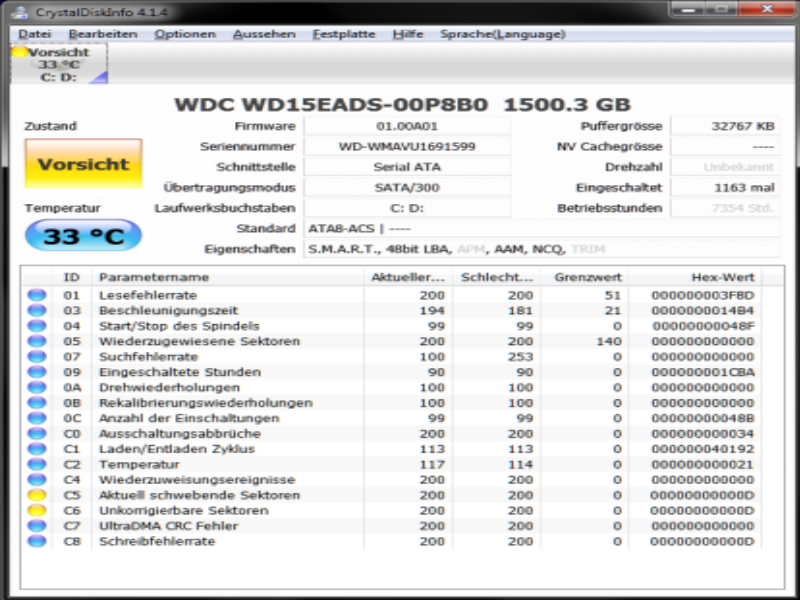Click the Laufwerksbuchstaben field C: D:
Image resolution: width=800 pixels, height=600 pixels.
coord(407,208)
